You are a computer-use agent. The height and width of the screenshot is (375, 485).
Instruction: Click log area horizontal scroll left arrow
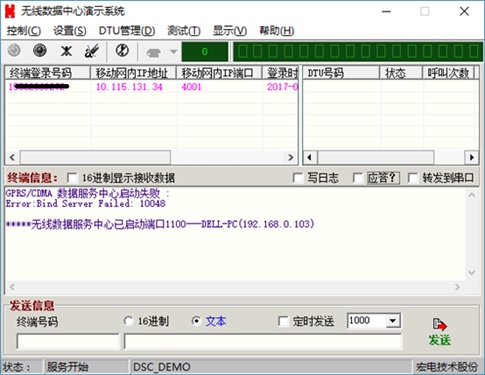[12, 287]
